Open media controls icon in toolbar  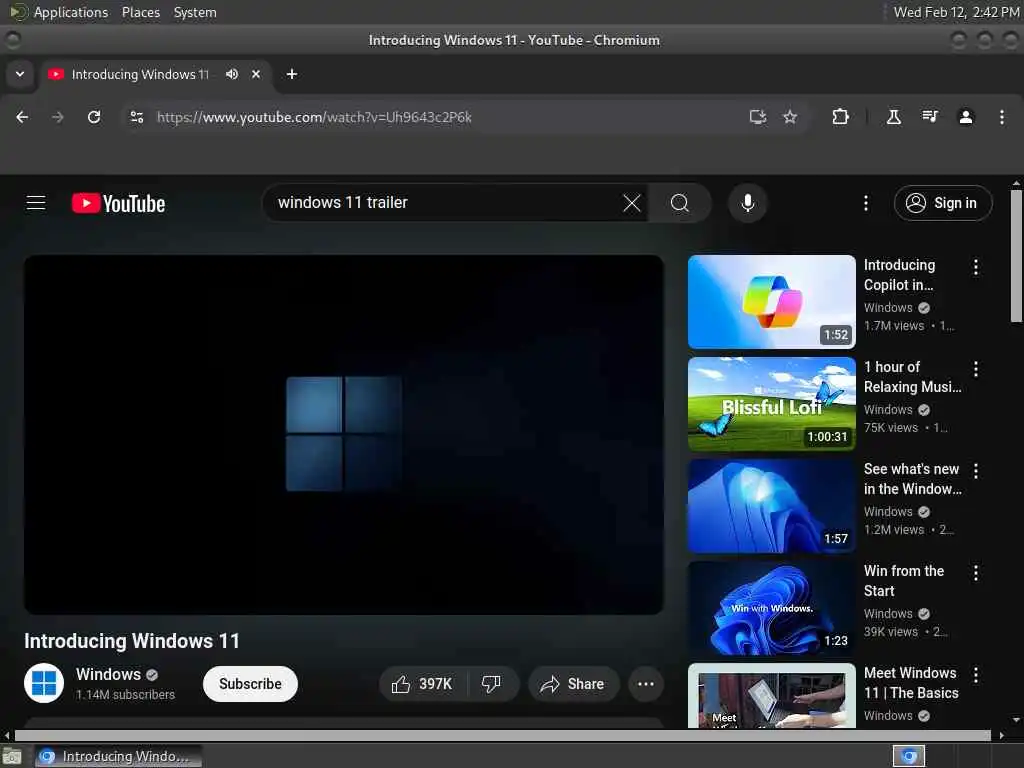930,117
